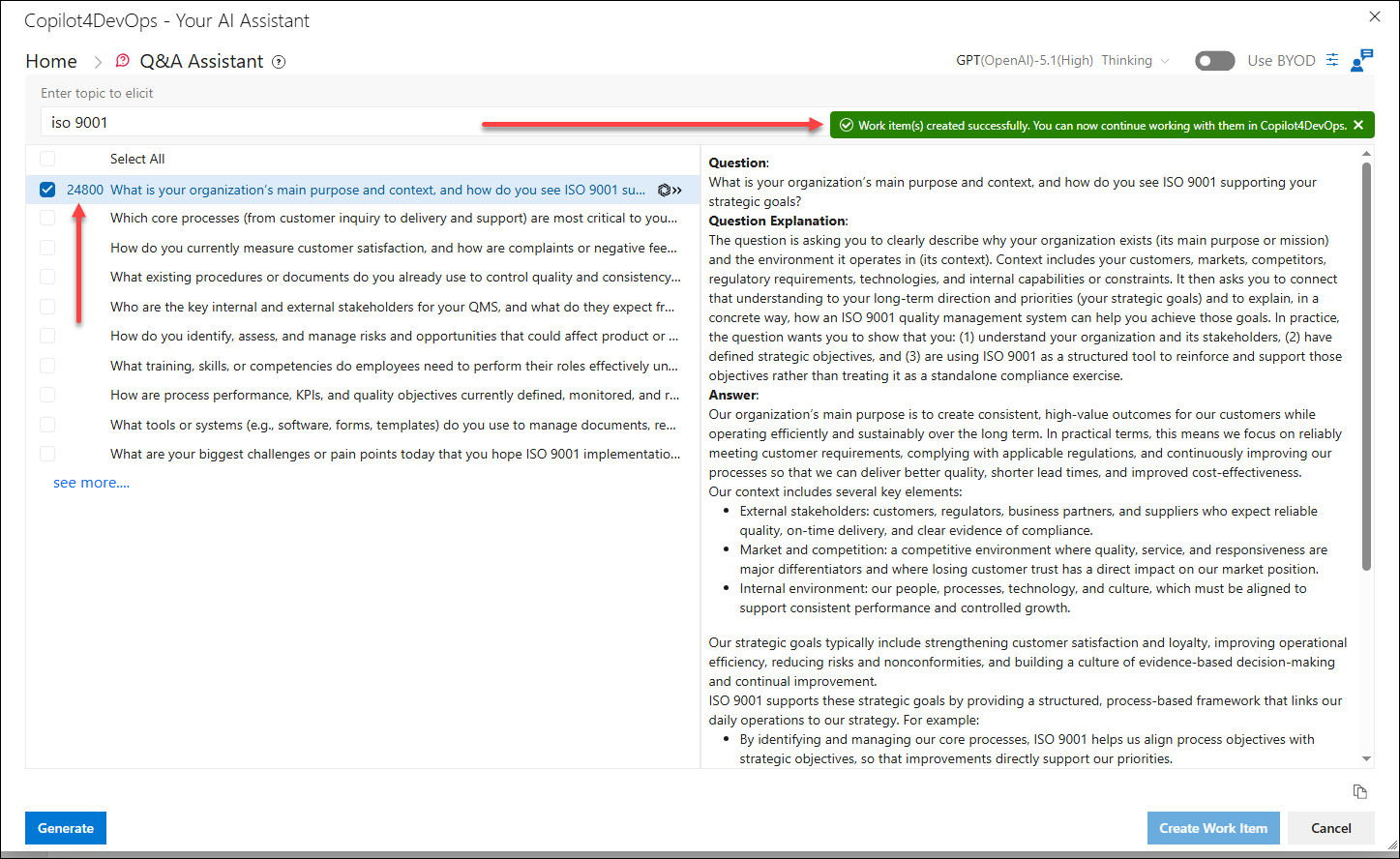Open work item 24800 link
The height and width of the screenshot is (859, 1400).
[x=85, y=190]
